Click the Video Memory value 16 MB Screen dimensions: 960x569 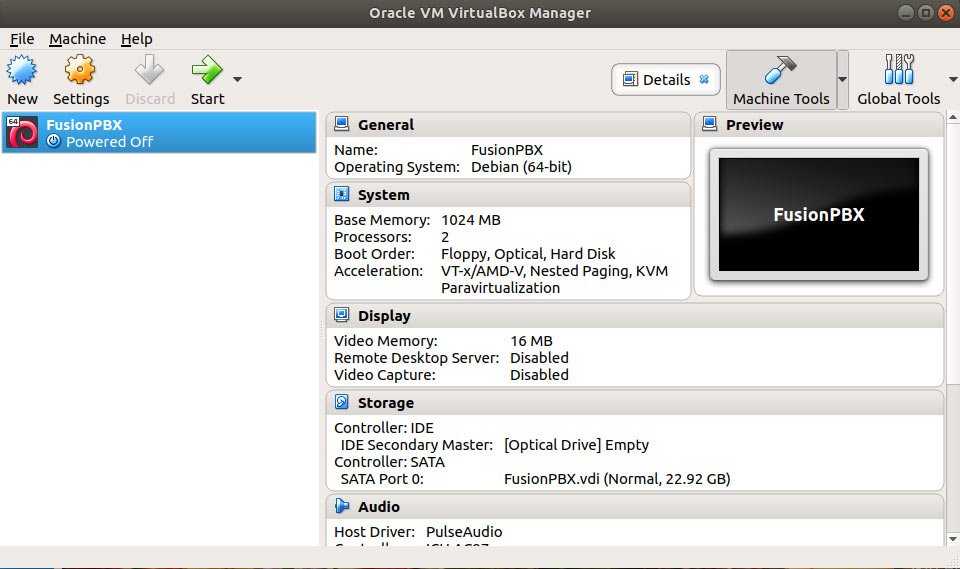point(531,341)
